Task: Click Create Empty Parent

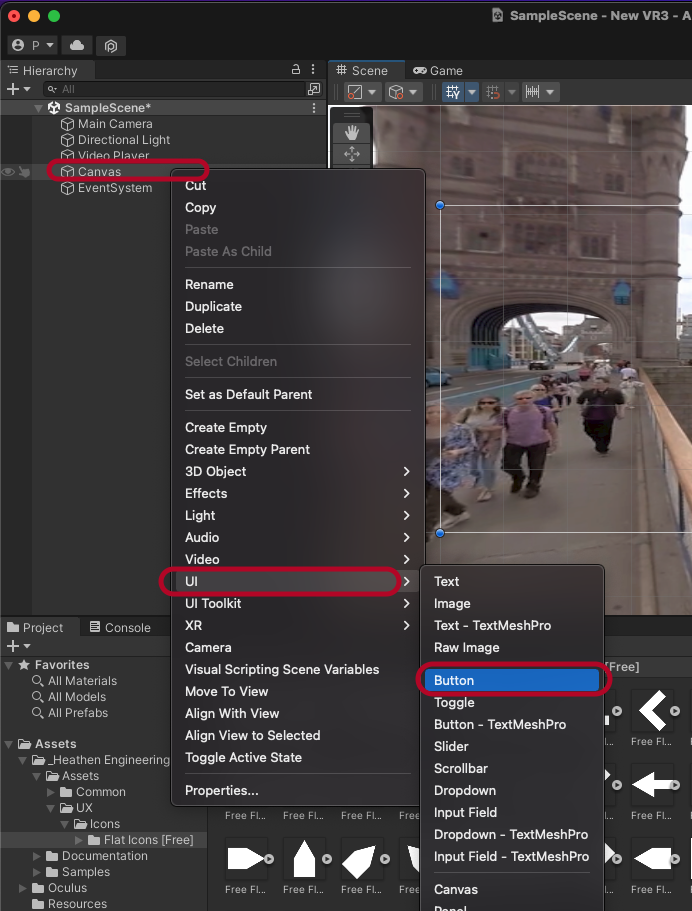Action: coord(248,450)
